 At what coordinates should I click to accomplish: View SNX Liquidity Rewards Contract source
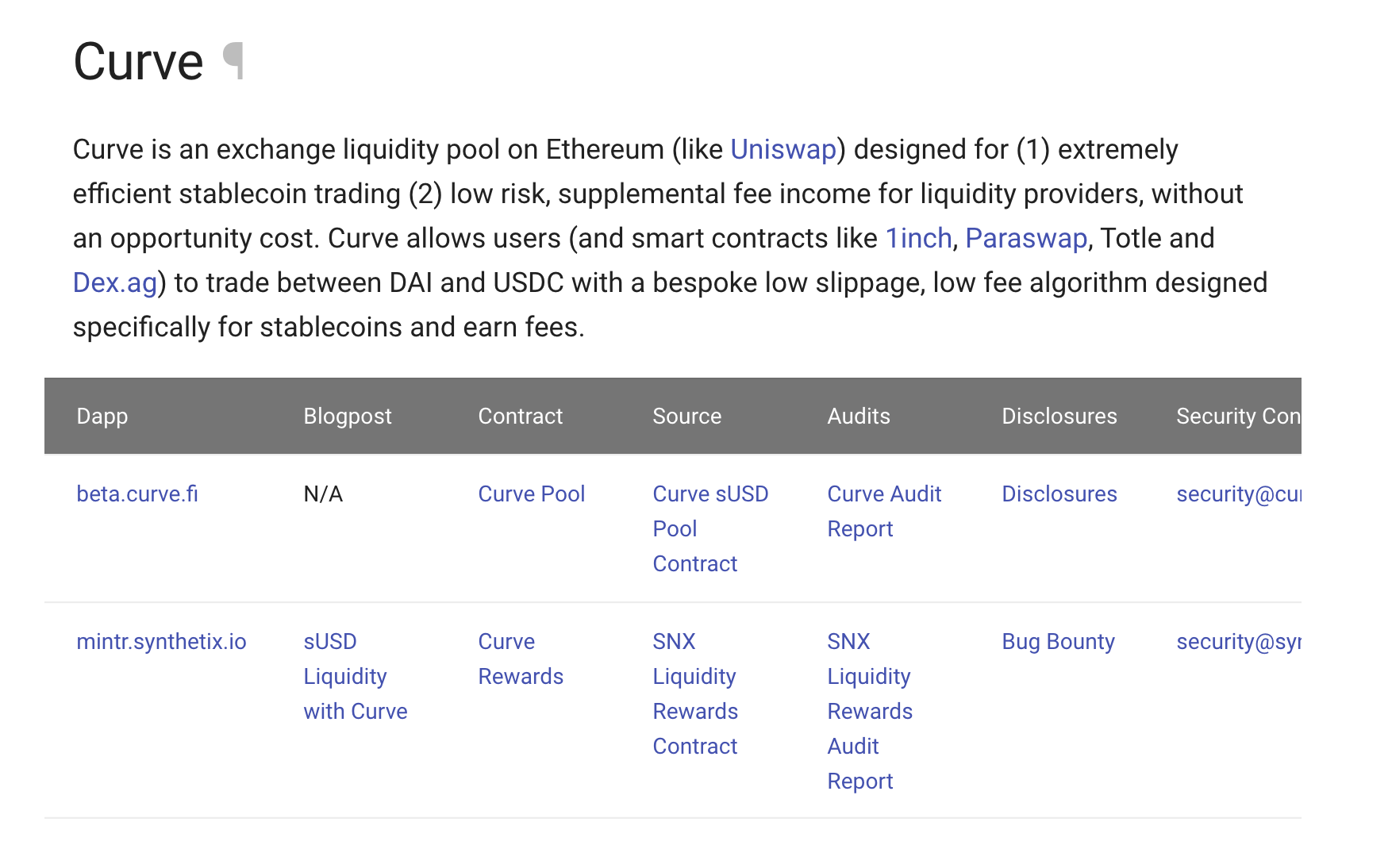[694, 693]
